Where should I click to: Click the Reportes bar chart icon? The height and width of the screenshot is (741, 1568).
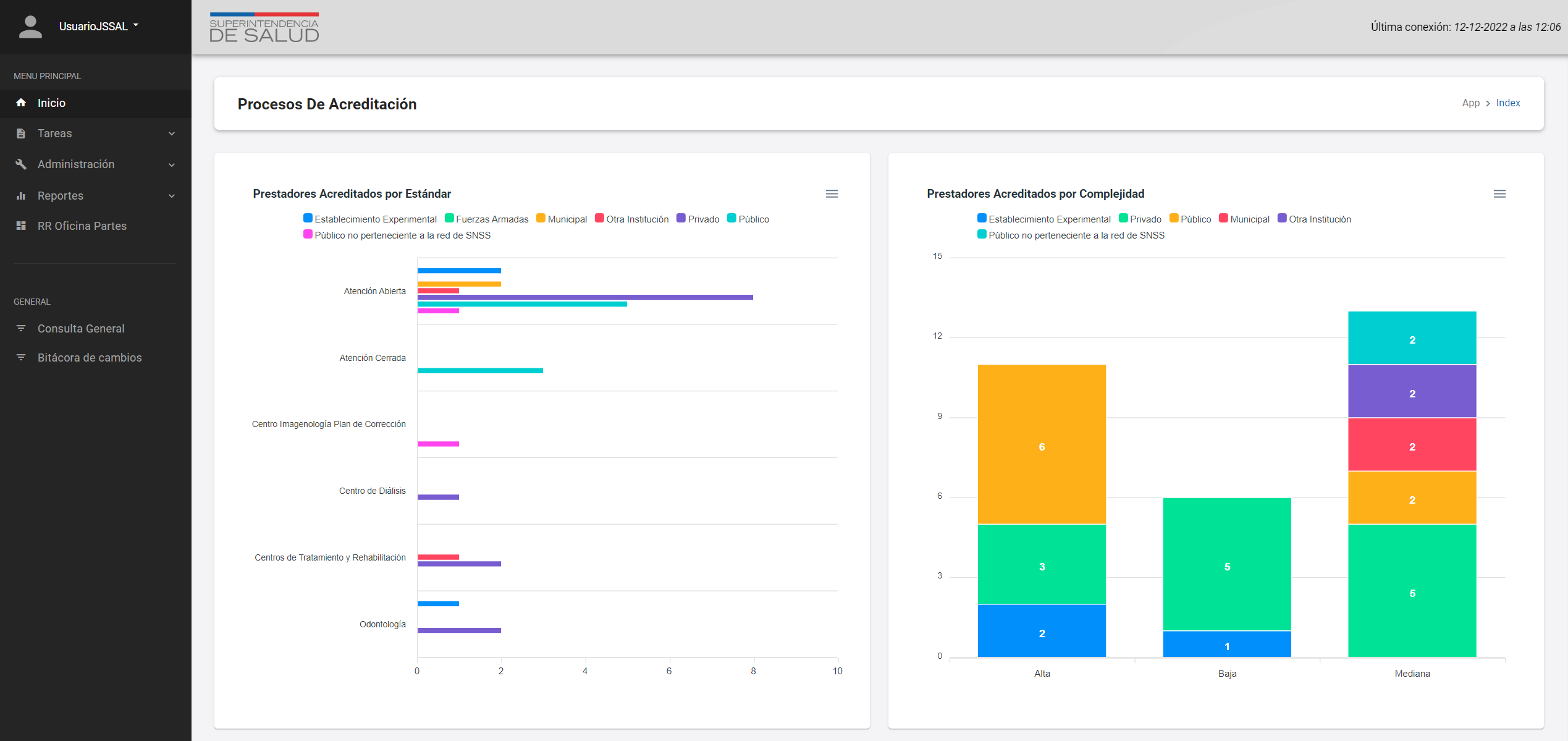click(x=21, y=196)
